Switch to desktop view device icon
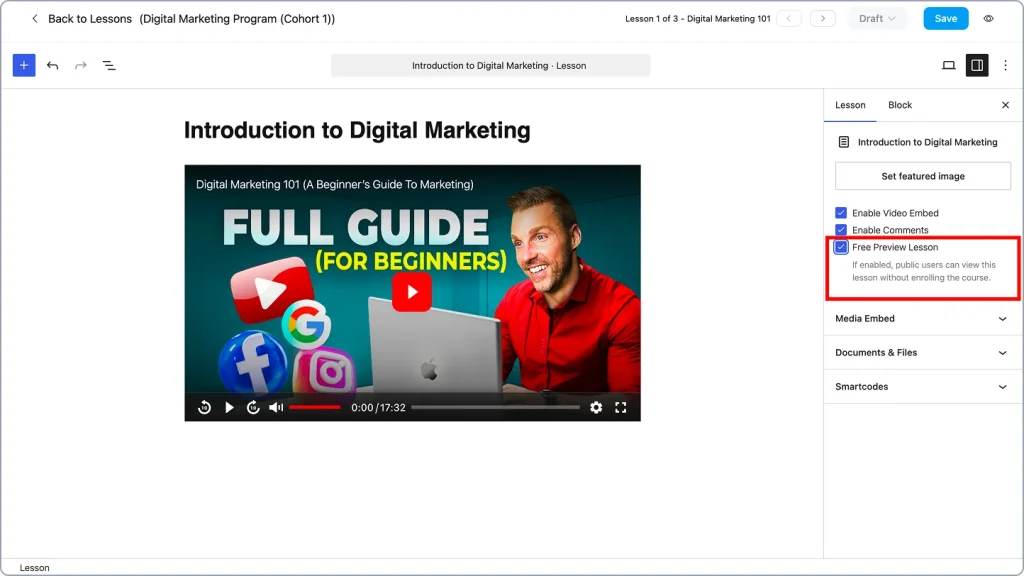 pyautogui.click(x=948, y=65)
